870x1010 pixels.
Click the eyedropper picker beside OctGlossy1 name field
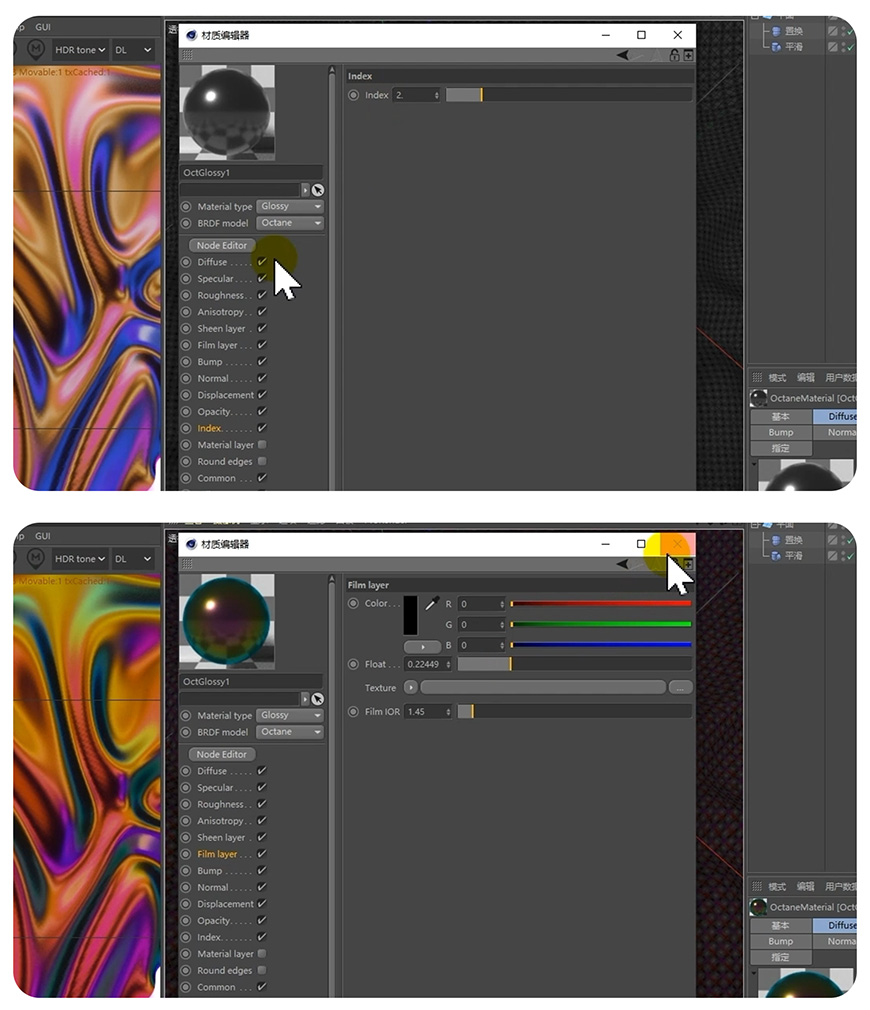(x=318, y=189)
